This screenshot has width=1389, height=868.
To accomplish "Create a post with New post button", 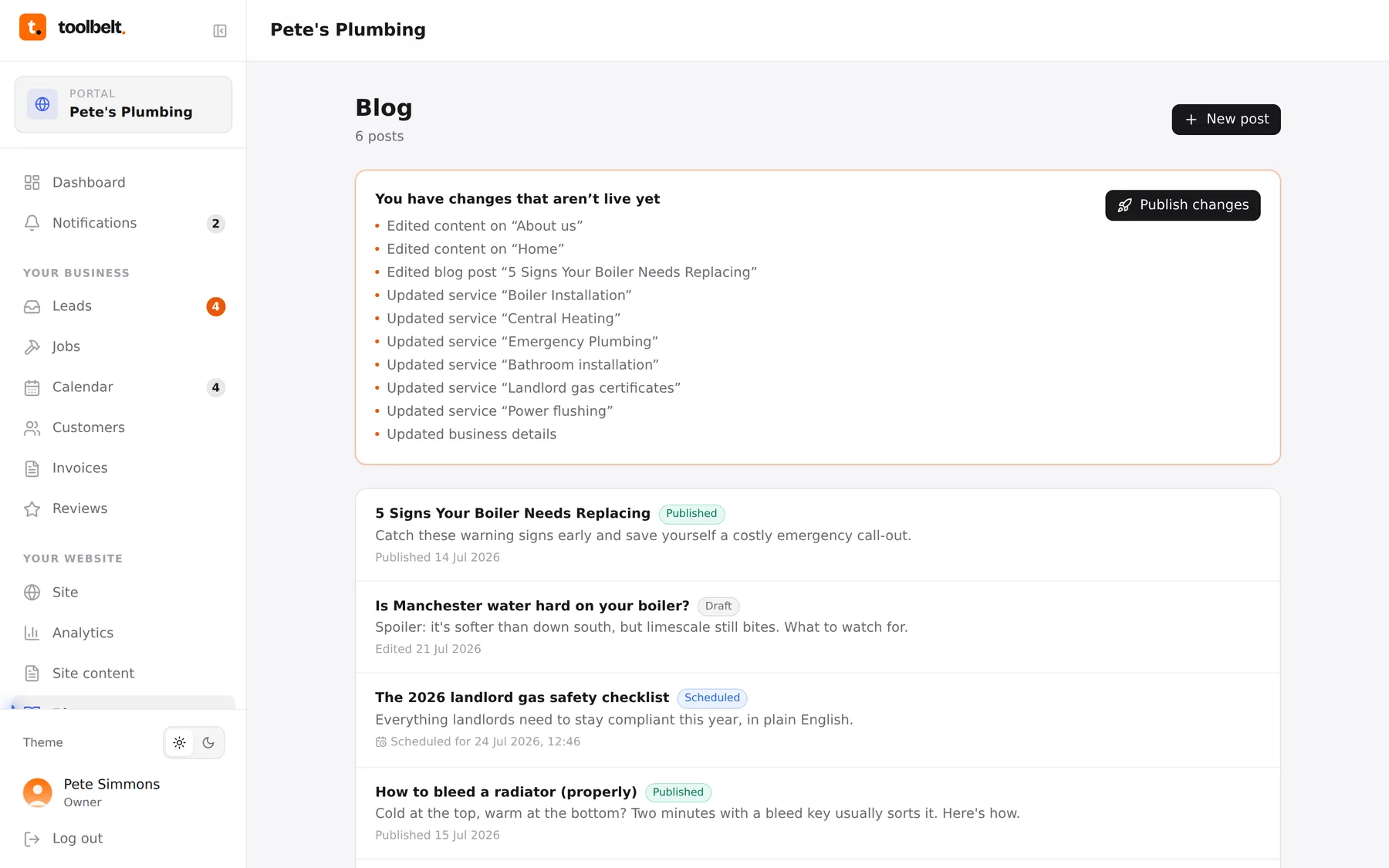I will coord(1226,120).
